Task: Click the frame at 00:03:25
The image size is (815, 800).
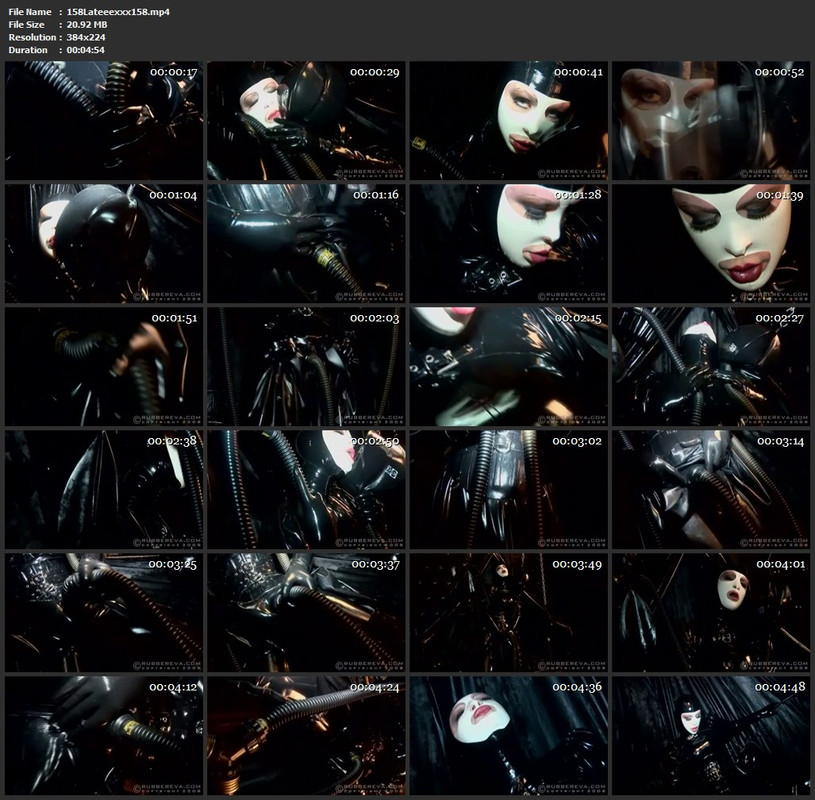Action: coord(104,612)
